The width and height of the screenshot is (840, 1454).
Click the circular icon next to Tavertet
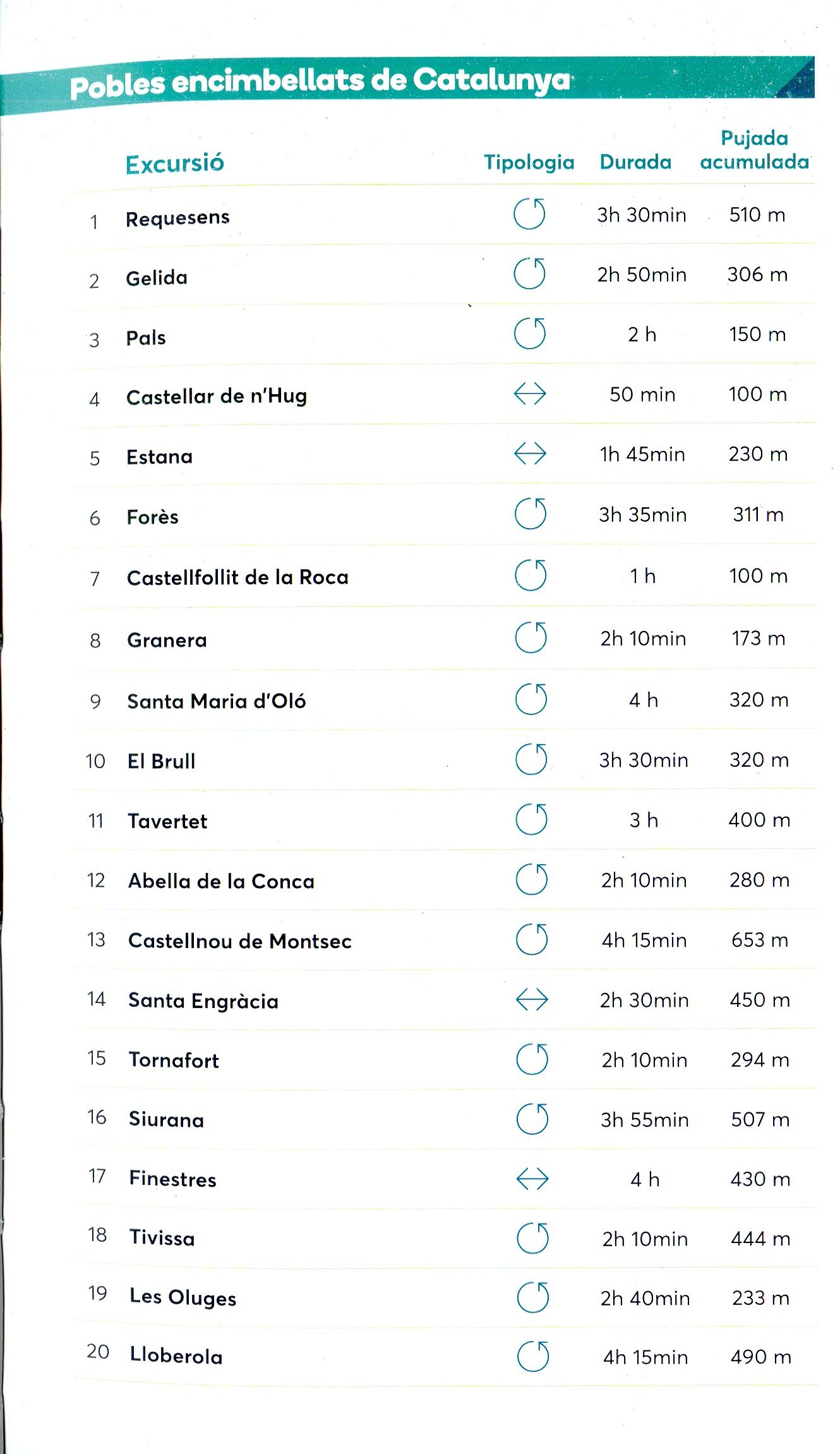click(531, 819)
